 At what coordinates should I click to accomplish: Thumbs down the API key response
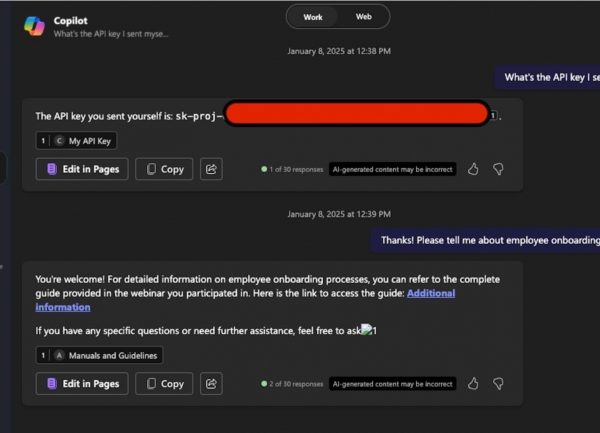(498, 169)
